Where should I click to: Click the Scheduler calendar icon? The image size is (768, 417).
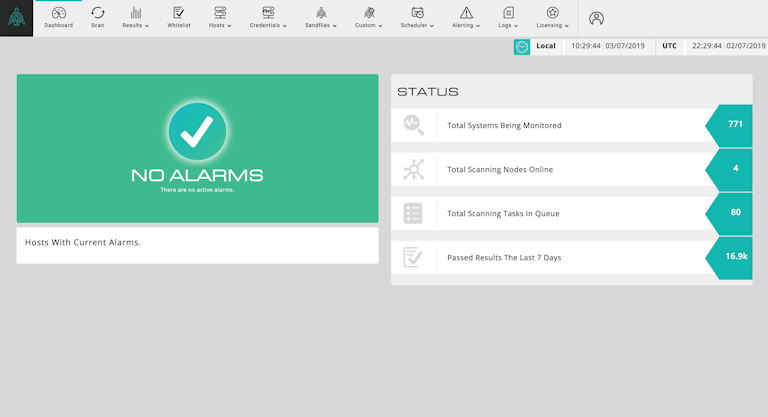(x=417, y=13)
